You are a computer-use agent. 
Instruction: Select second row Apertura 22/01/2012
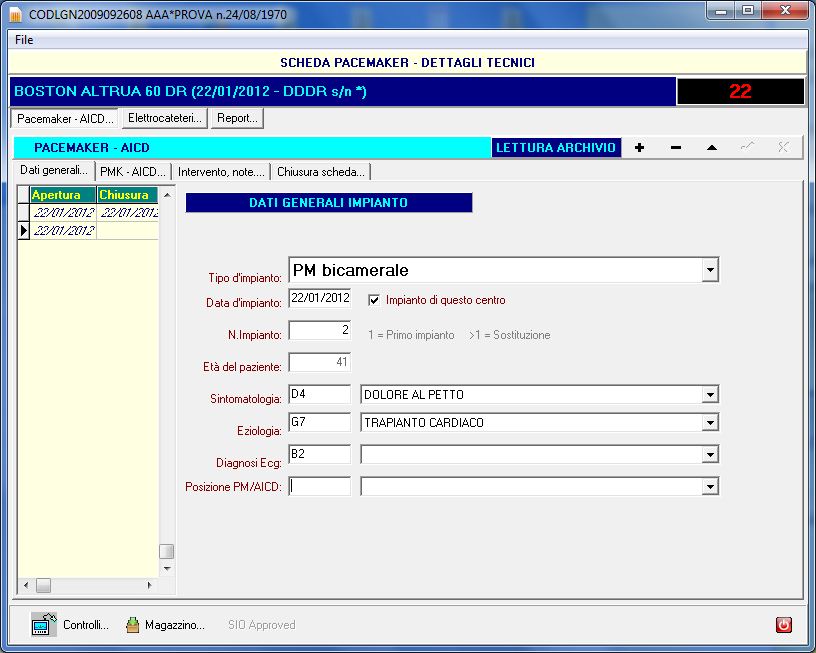coord(63,231)
